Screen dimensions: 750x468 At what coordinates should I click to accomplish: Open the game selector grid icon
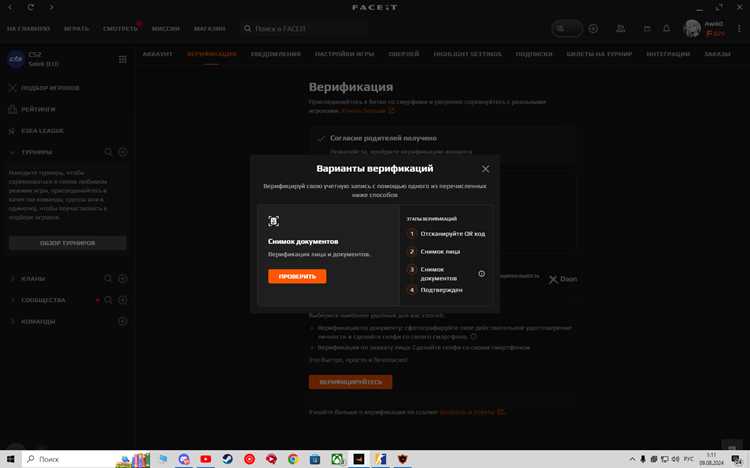(x=122, y=59)
